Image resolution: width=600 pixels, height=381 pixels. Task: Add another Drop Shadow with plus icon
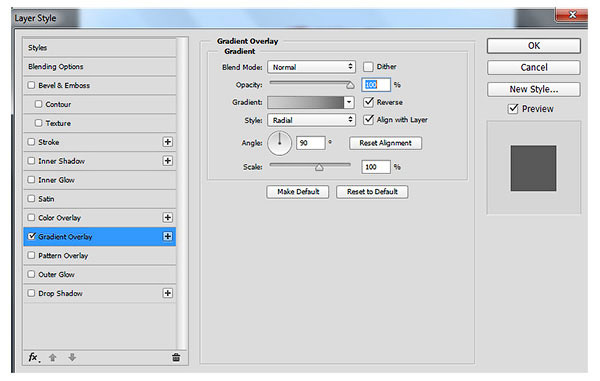click(168, 293)
